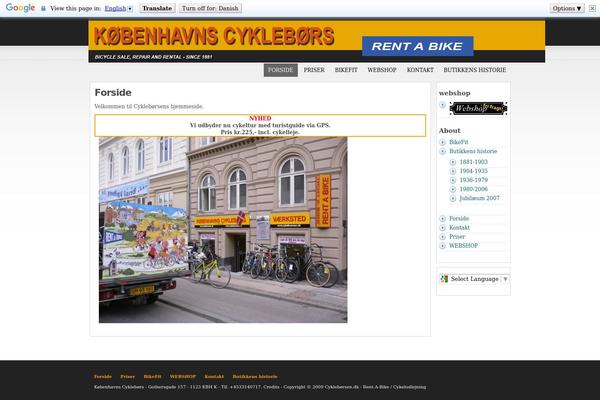Click the NYHED announcement box

coord(260,125)
